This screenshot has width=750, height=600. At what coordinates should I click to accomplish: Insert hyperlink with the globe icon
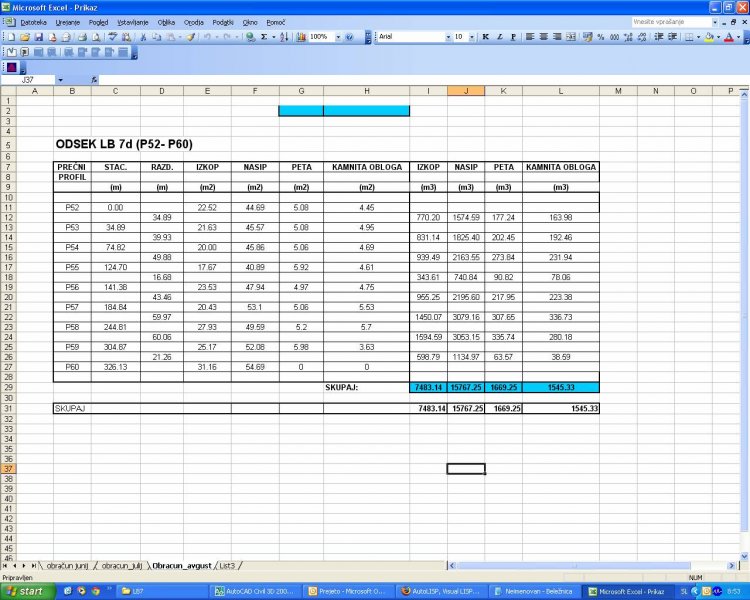point(250,37)
